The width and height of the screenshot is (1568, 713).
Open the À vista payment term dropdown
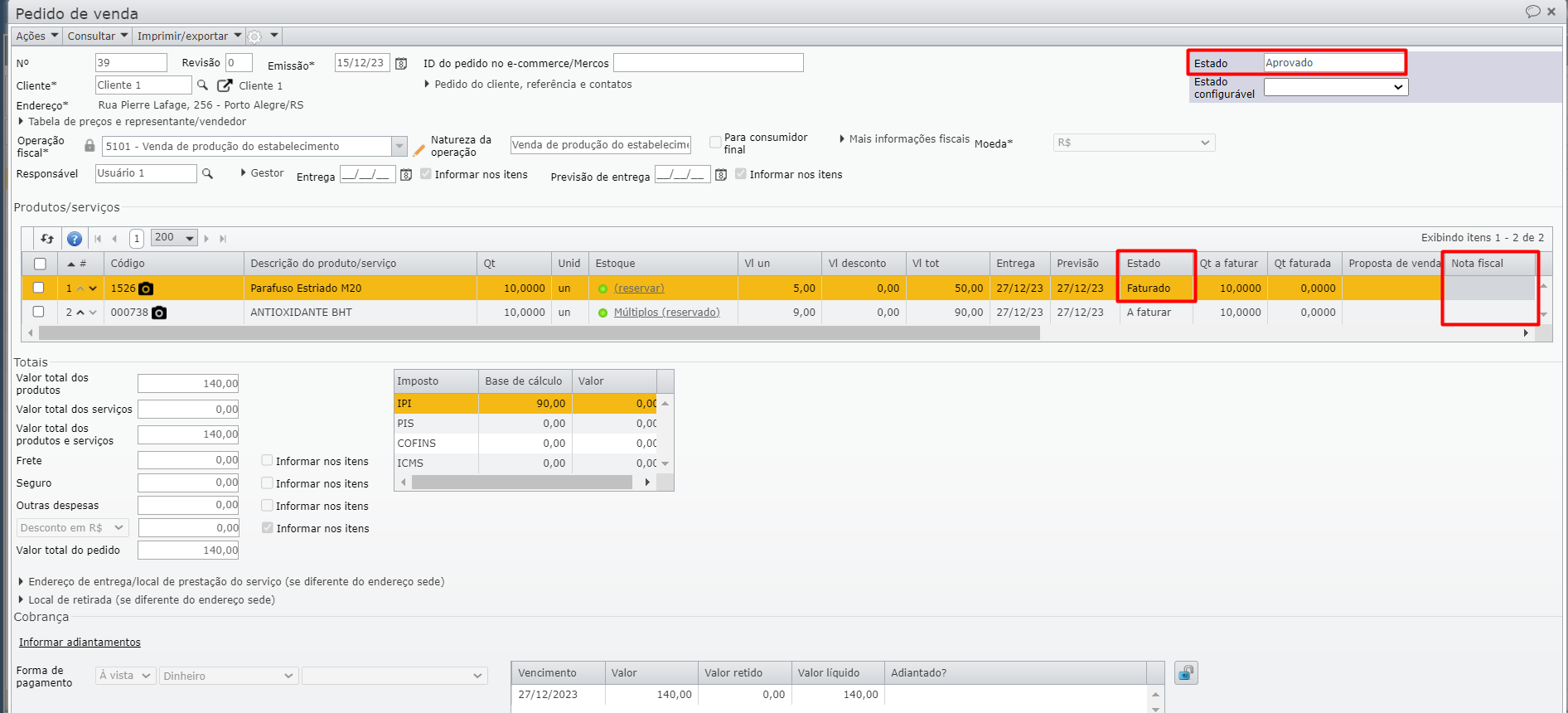125,676
